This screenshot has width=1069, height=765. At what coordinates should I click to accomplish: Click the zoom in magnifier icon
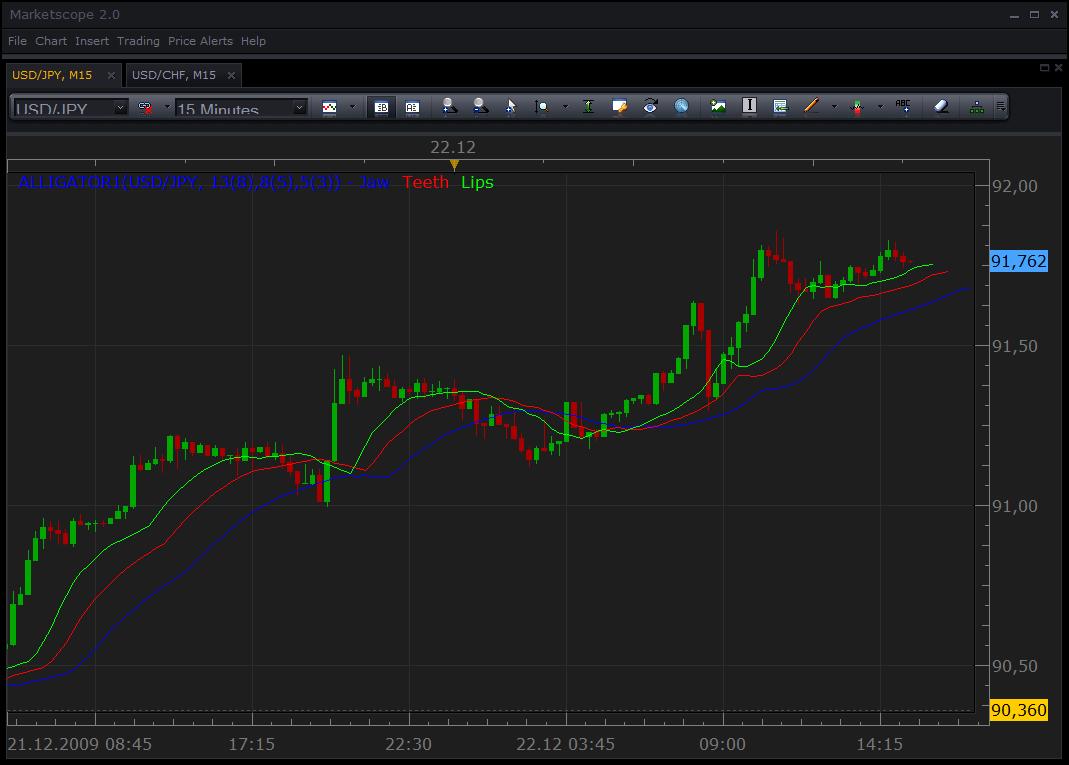pyautogui.click(x=449, y=106)
